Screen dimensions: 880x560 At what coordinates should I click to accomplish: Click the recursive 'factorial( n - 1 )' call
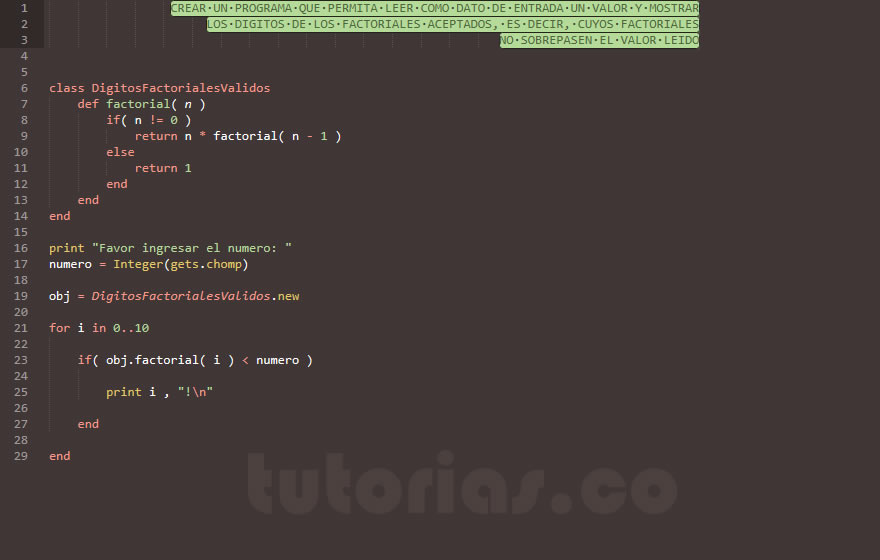[277, 136]
